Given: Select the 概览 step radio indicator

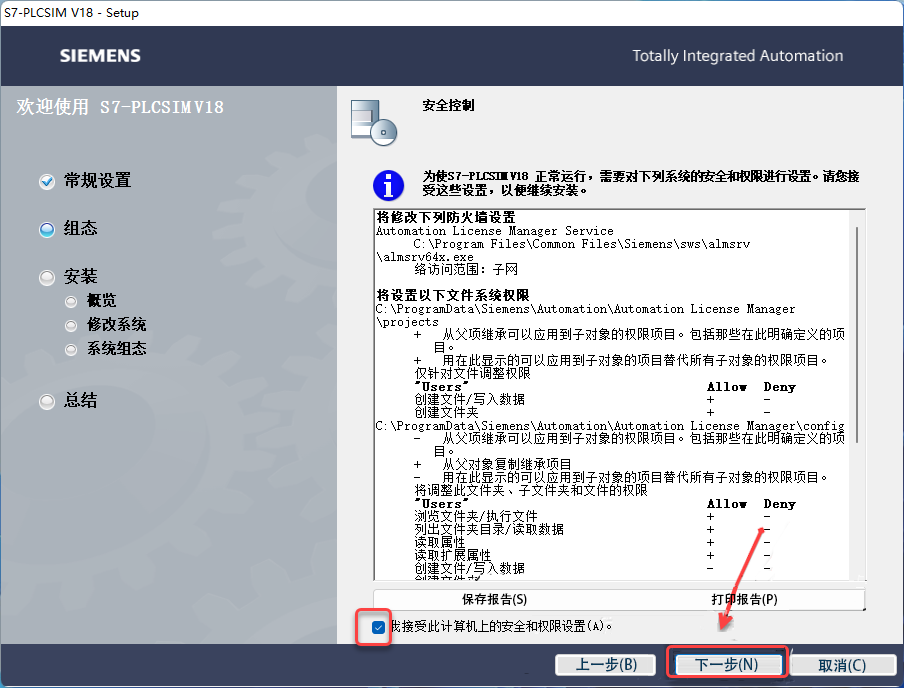Looking at the screenshot, I should [71, 299].
